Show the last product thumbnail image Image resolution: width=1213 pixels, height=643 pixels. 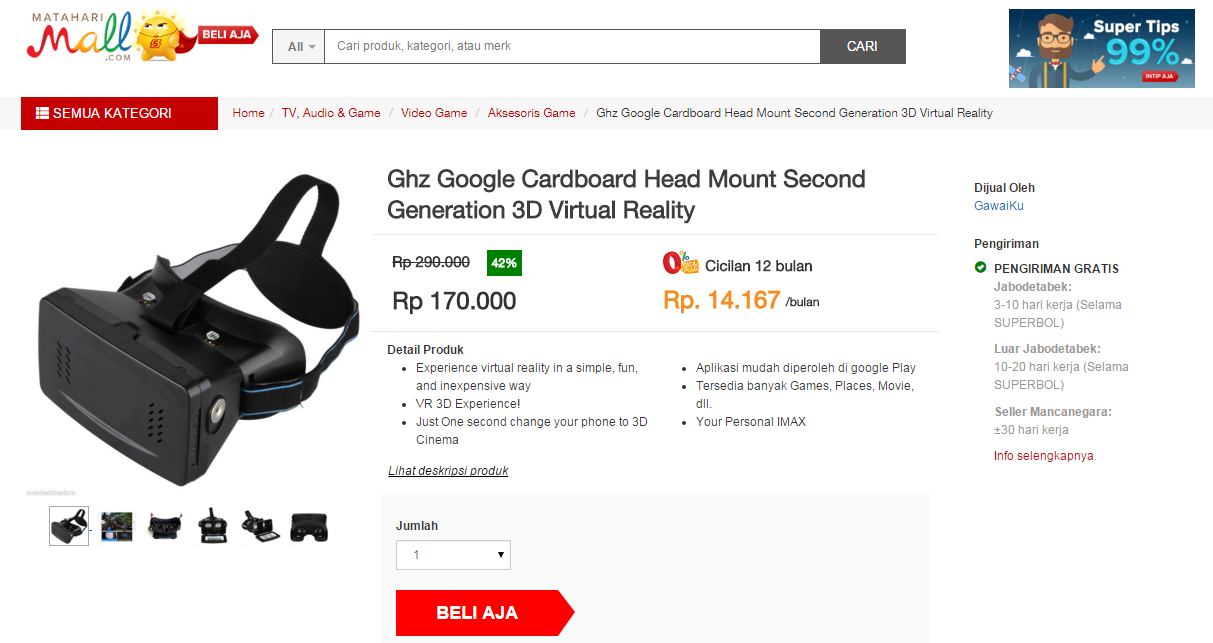point(309,526)
